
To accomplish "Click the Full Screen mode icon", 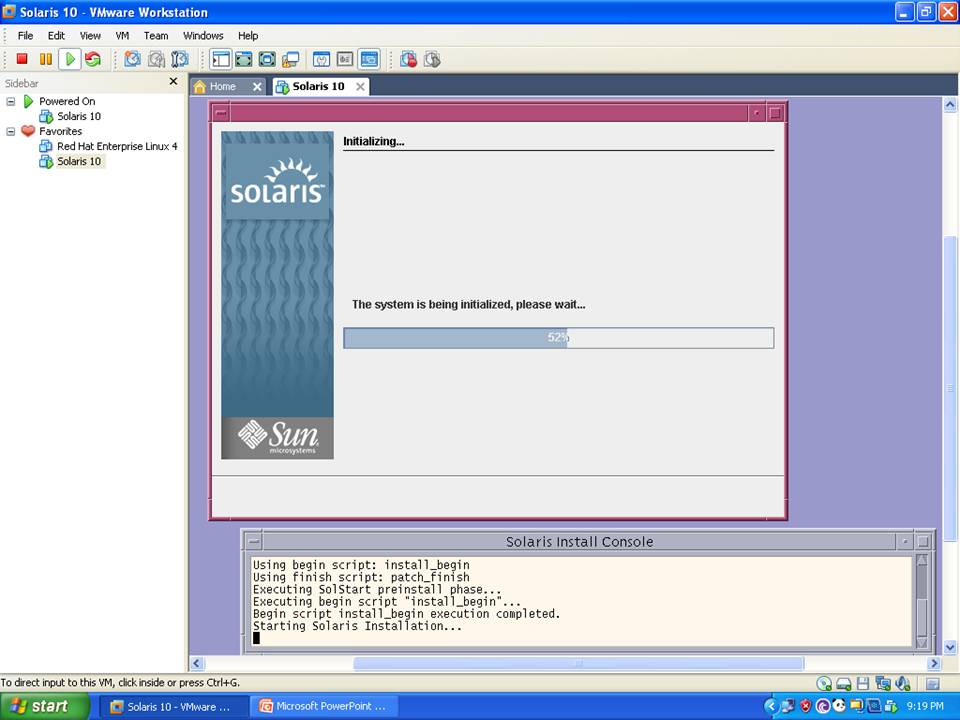I will (x=267, y=59).
